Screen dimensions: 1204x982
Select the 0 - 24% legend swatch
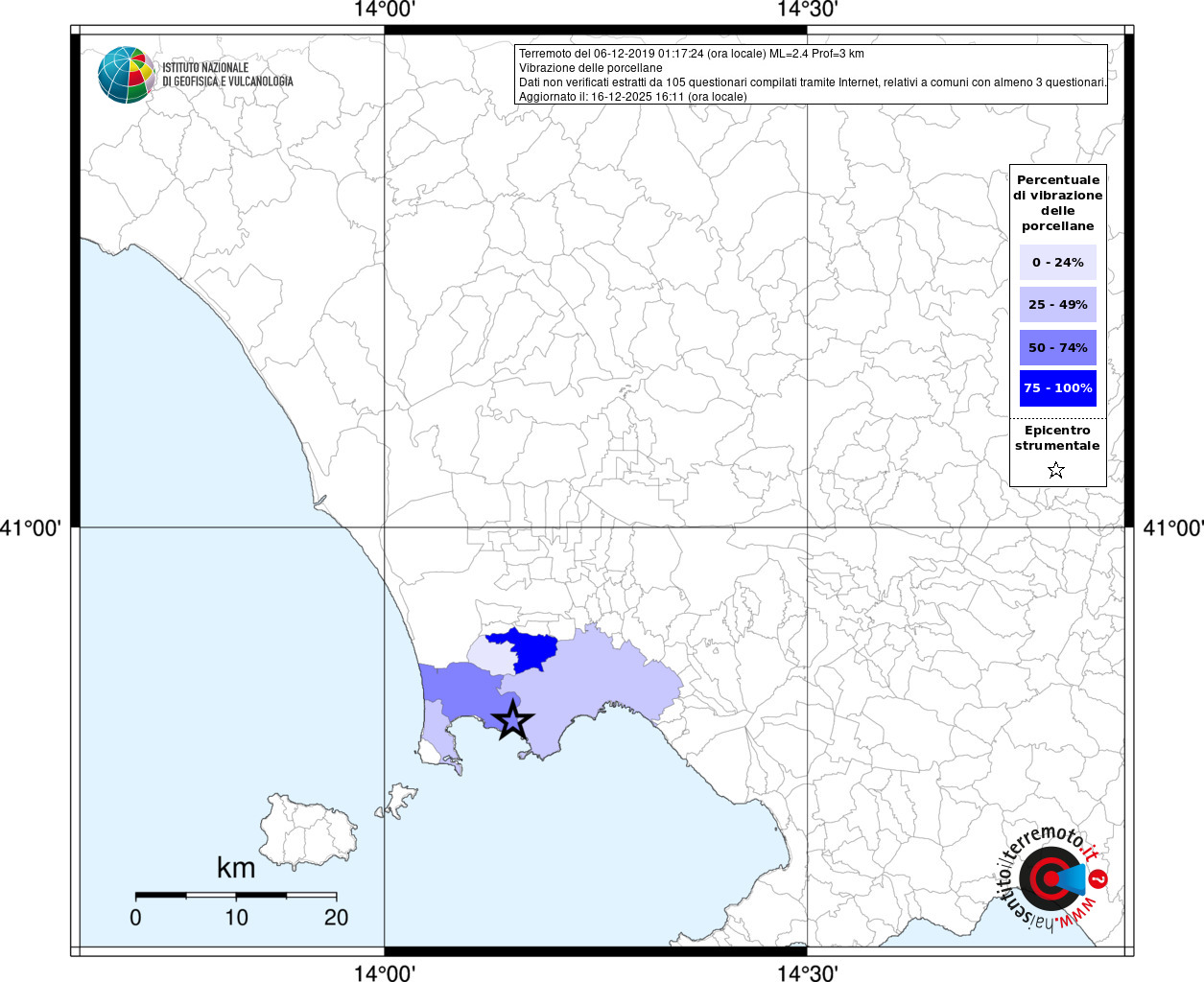pyautogui.click(x=1058, y=262)
